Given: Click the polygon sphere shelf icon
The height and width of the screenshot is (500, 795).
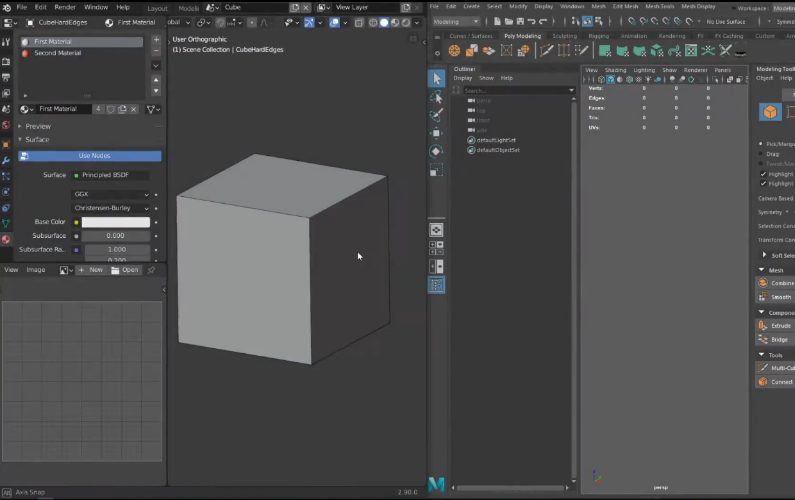Looking at the screenshot, I should (x=454, y=50).
